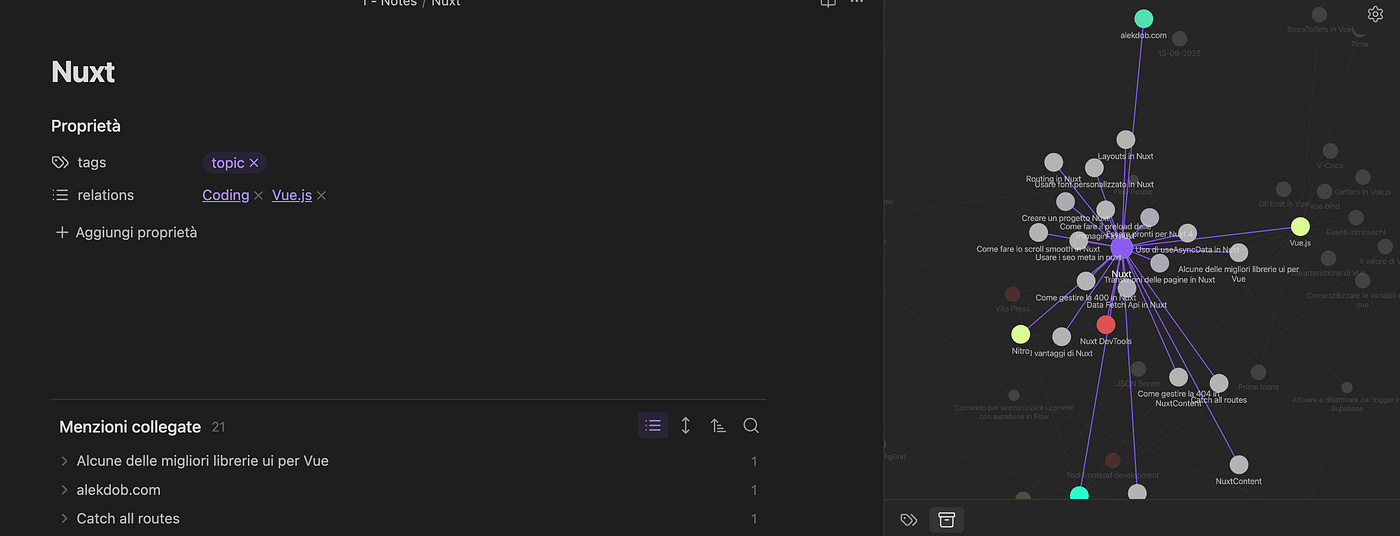This screenshot has height=536, width=1400.
Task: Select the Catch all routes graph node
Action: 1219,383
